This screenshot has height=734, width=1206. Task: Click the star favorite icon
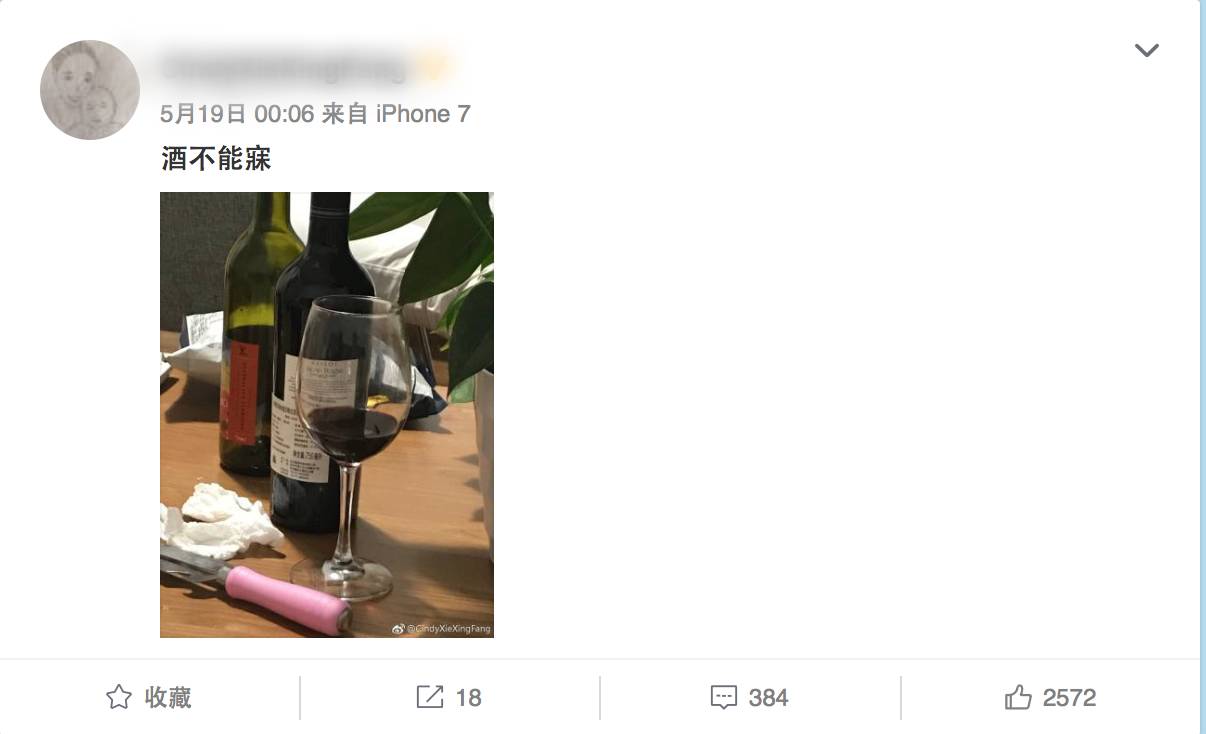119,697
